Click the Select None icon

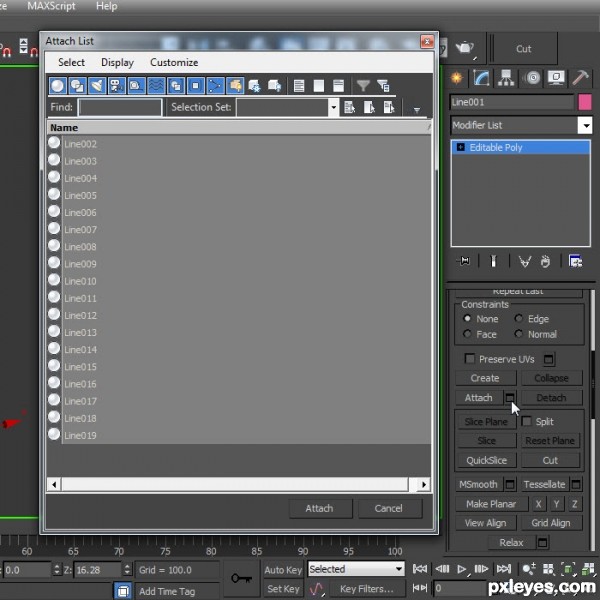tap(319, 86)
